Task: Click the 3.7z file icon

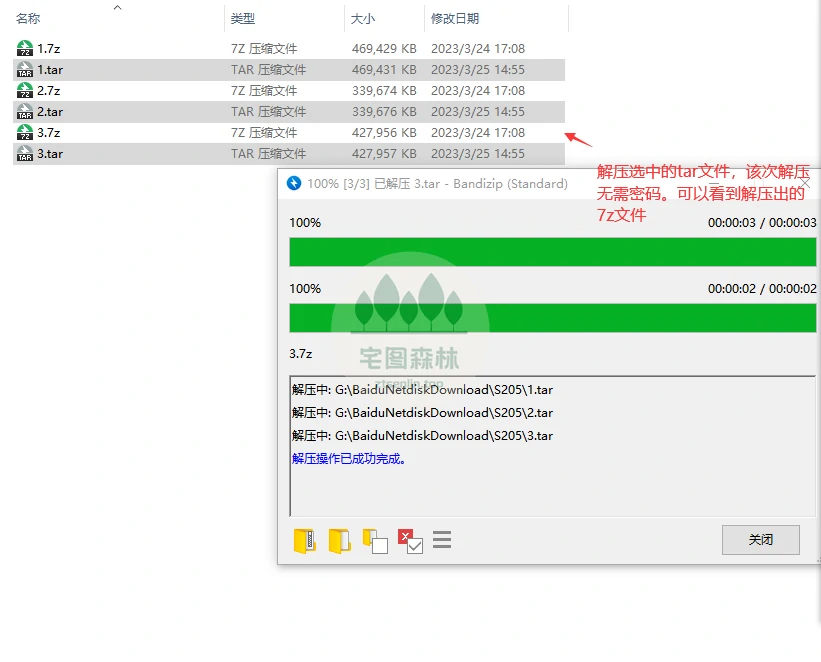Action: [x=25, y=132]
